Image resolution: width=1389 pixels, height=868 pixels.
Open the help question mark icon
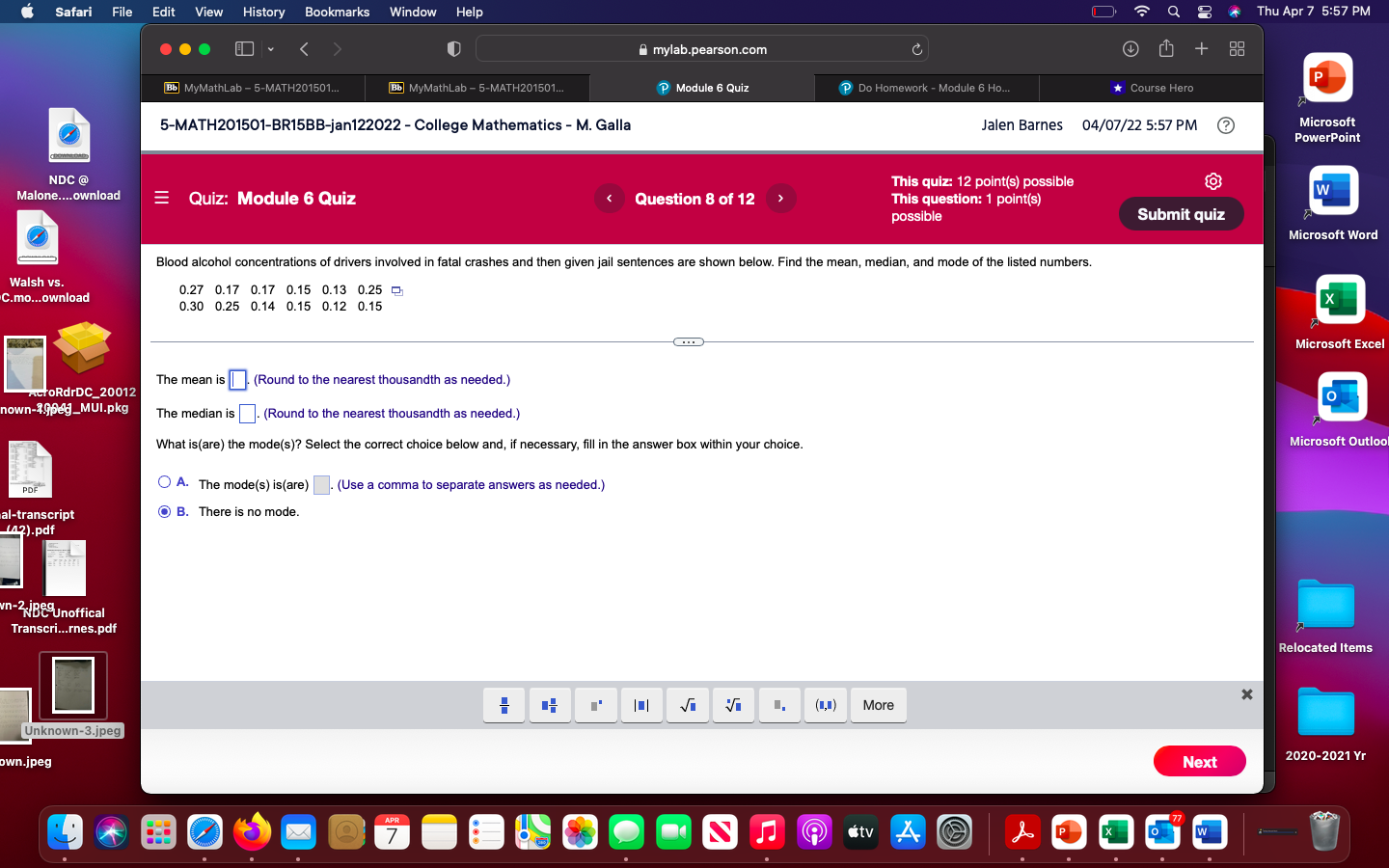[x=1225, y=125]
